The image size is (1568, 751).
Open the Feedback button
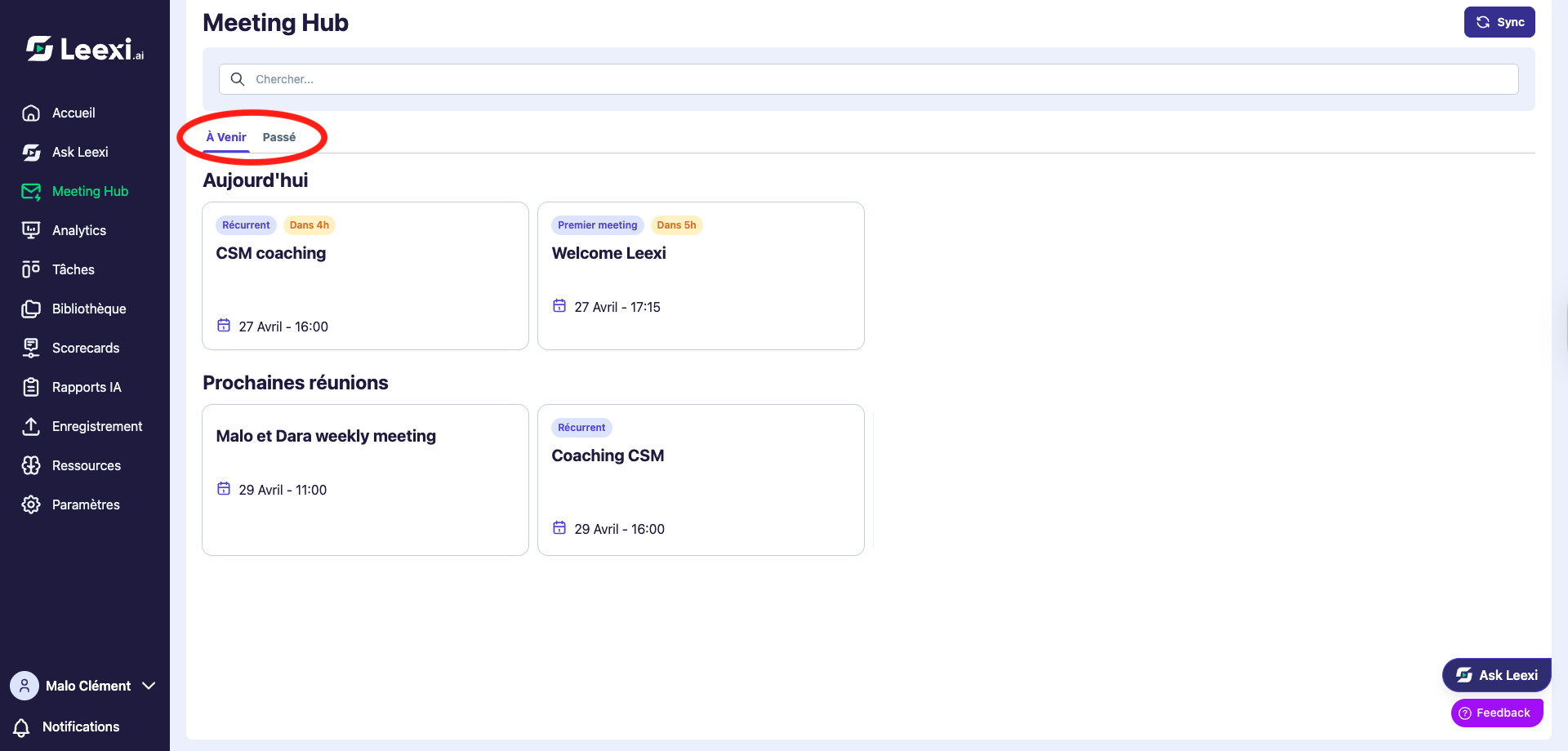point(1497,713)
